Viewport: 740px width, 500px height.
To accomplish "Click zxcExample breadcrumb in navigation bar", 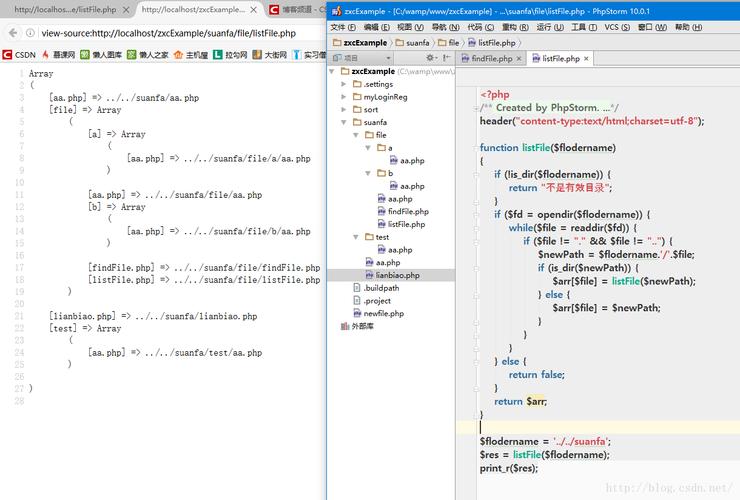I will pyautogui.click(x=360, y=43).
